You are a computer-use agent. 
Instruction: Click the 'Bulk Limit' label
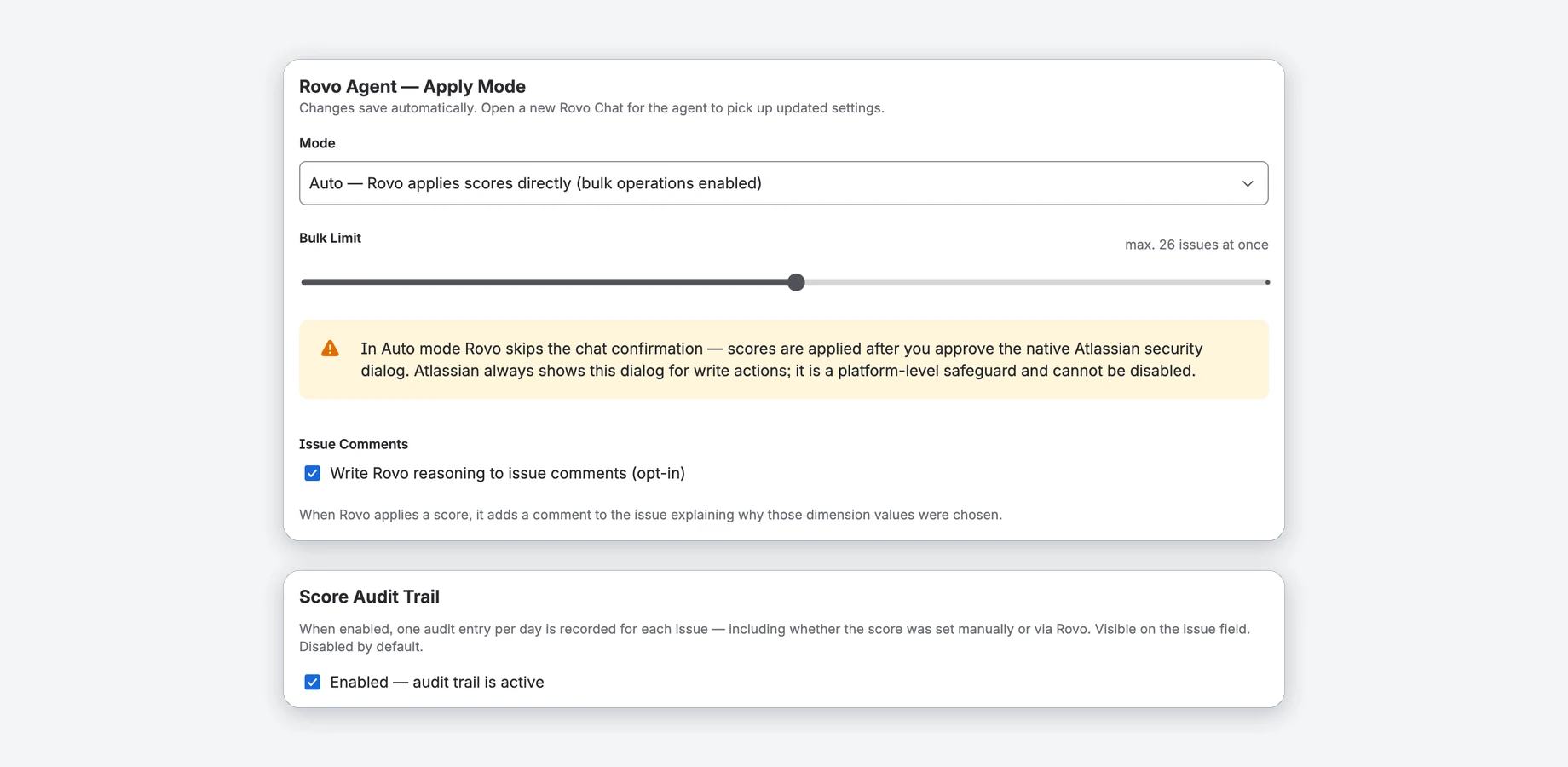[x=330, y=238]
